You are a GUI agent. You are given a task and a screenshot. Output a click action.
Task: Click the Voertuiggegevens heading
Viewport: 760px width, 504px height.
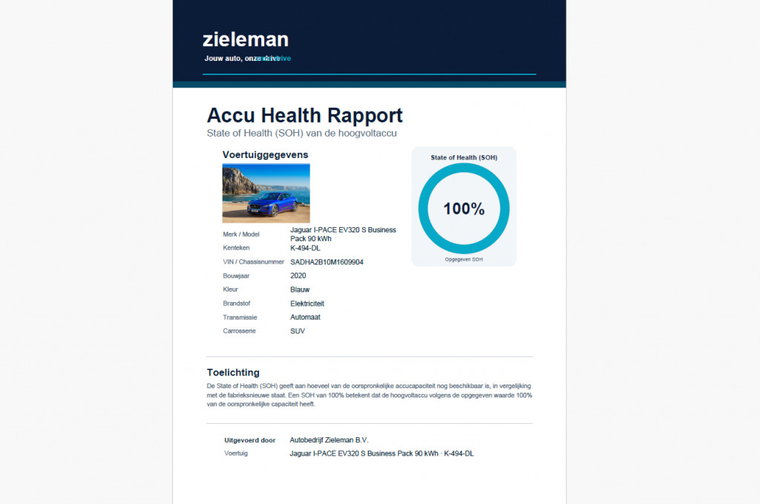point(265,155)
